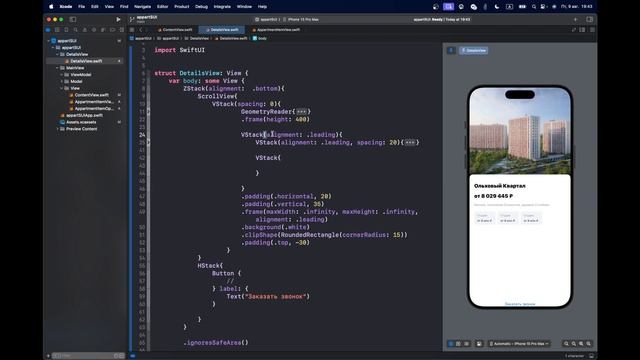Open the Library with the plus button
The image size is (640, 360).
tap(576, 19)
